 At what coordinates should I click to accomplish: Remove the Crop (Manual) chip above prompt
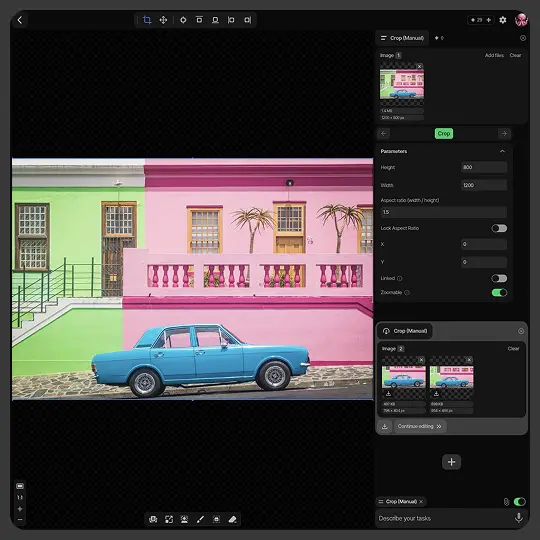tap(421, 501)
